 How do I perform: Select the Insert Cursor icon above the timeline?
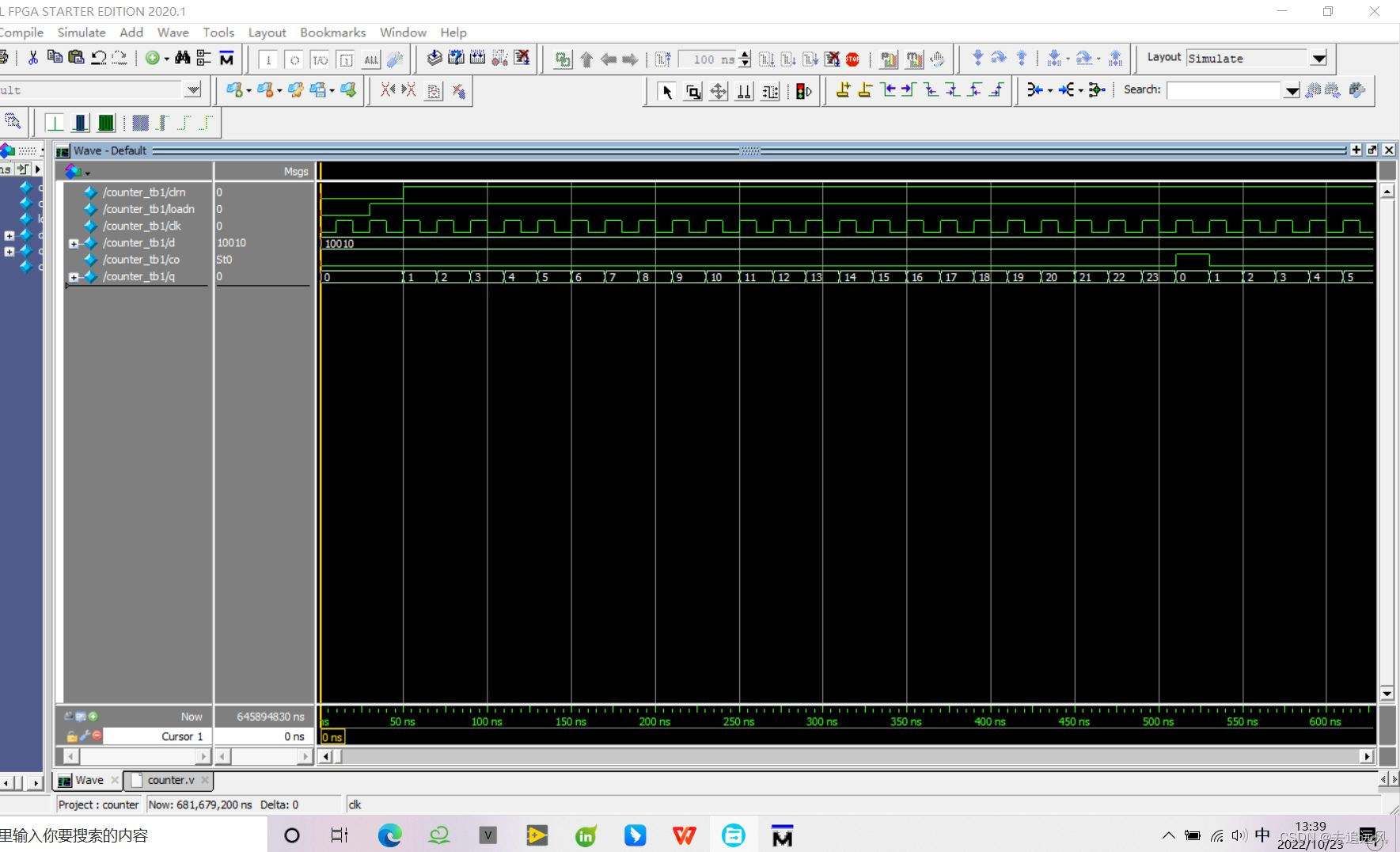click(x=844, y=90)
